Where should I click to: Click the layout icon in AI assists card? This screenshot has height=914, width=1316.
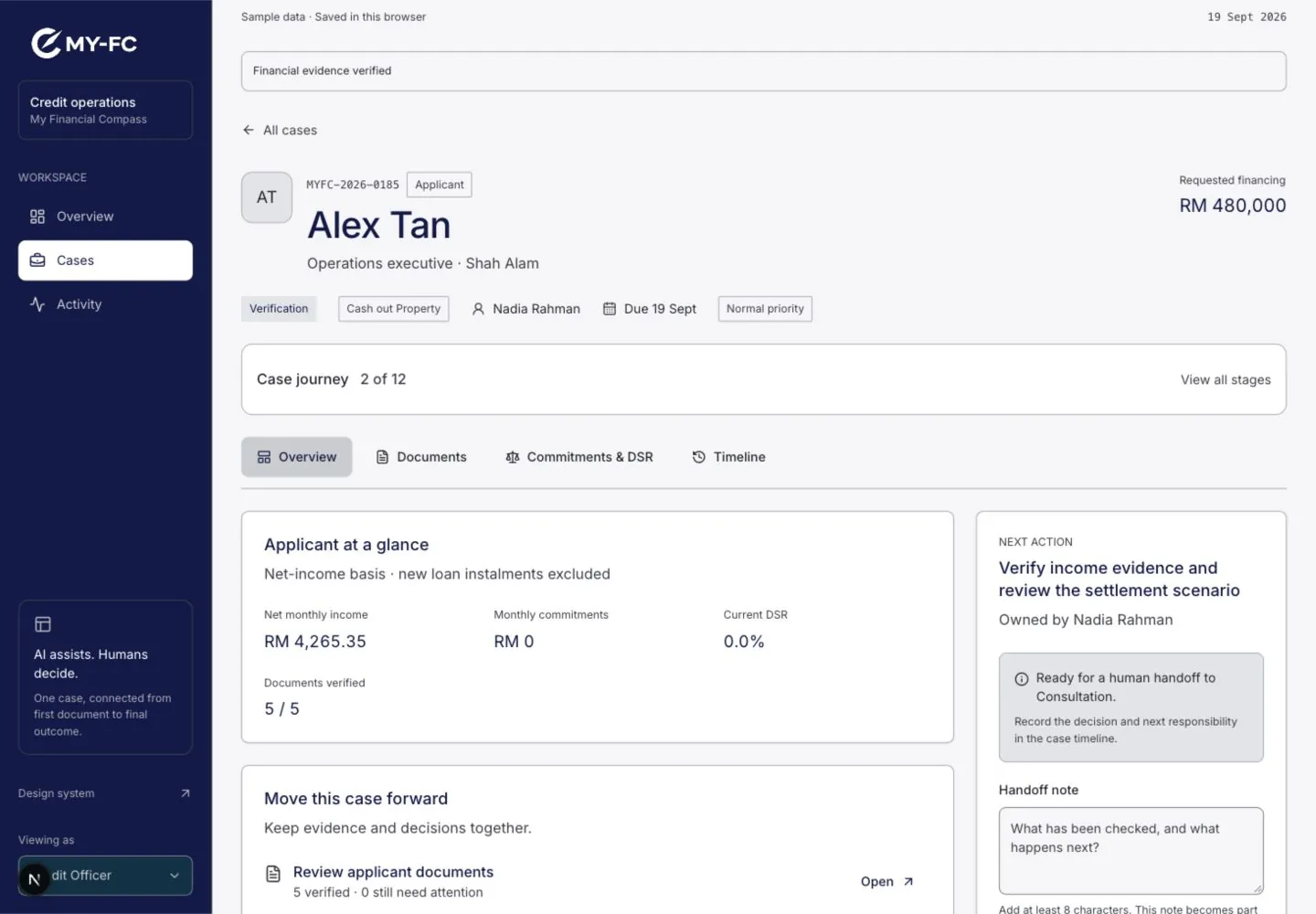click(43, 624)
